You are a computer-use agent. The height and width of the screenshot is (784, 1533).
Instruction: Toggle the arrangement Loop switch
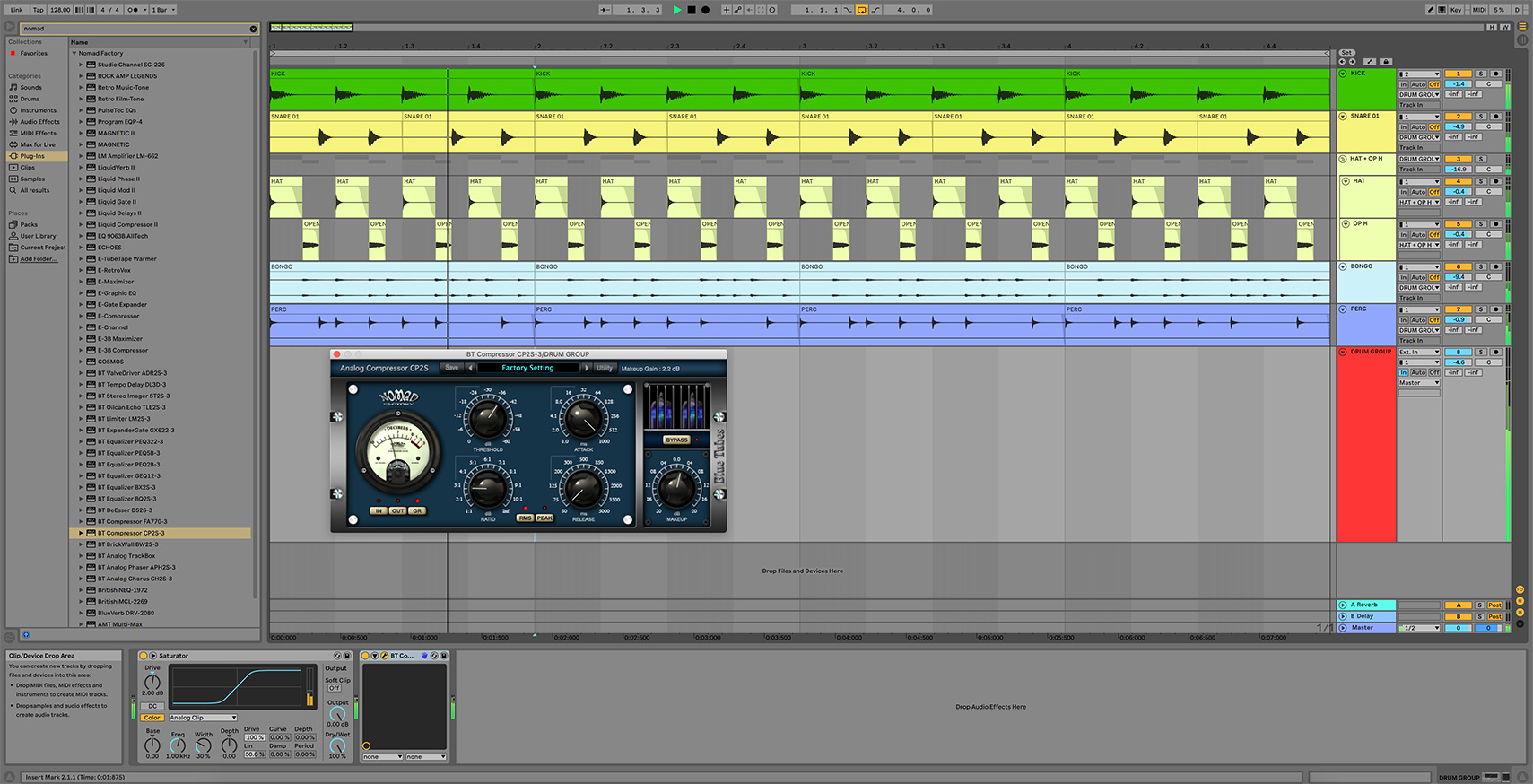861,10
